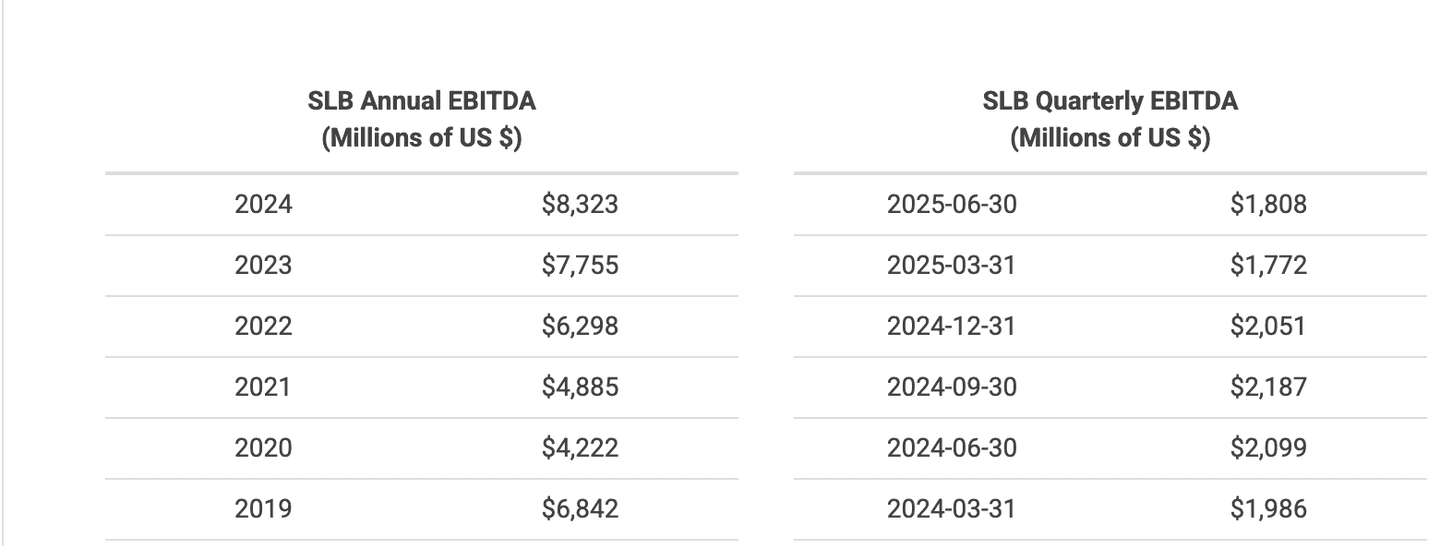Click the $4,222 EBITDA value

point(580,448)
